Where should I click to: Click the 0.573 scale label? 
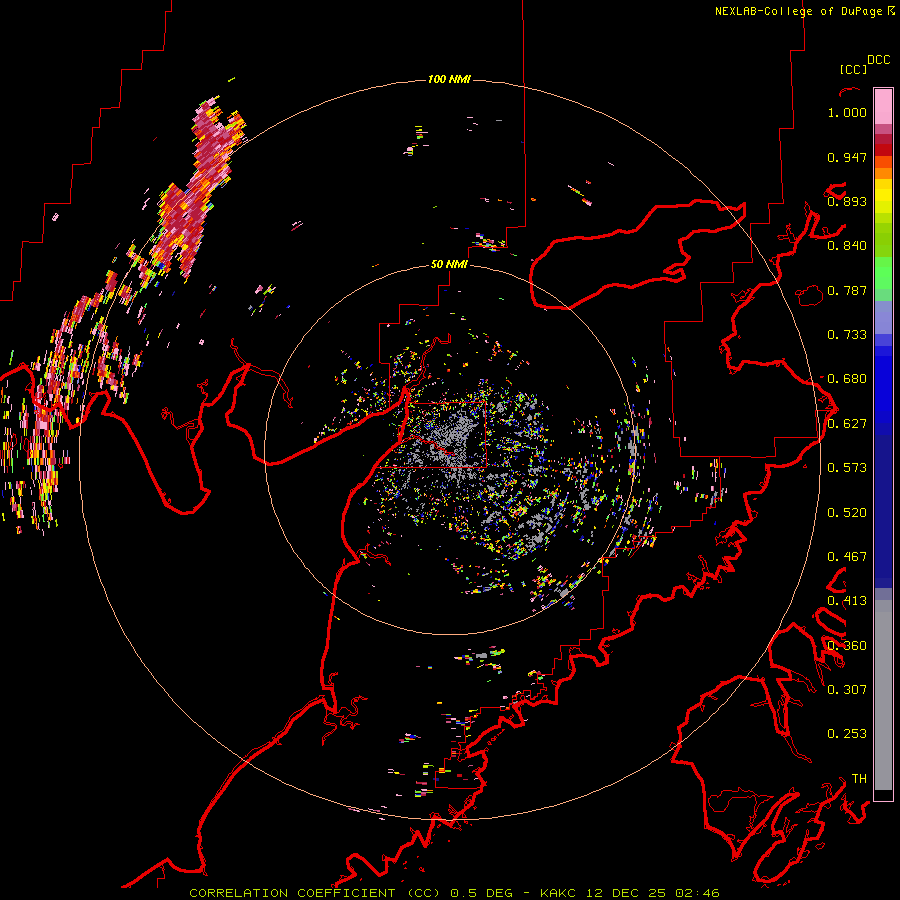point(847,468)
